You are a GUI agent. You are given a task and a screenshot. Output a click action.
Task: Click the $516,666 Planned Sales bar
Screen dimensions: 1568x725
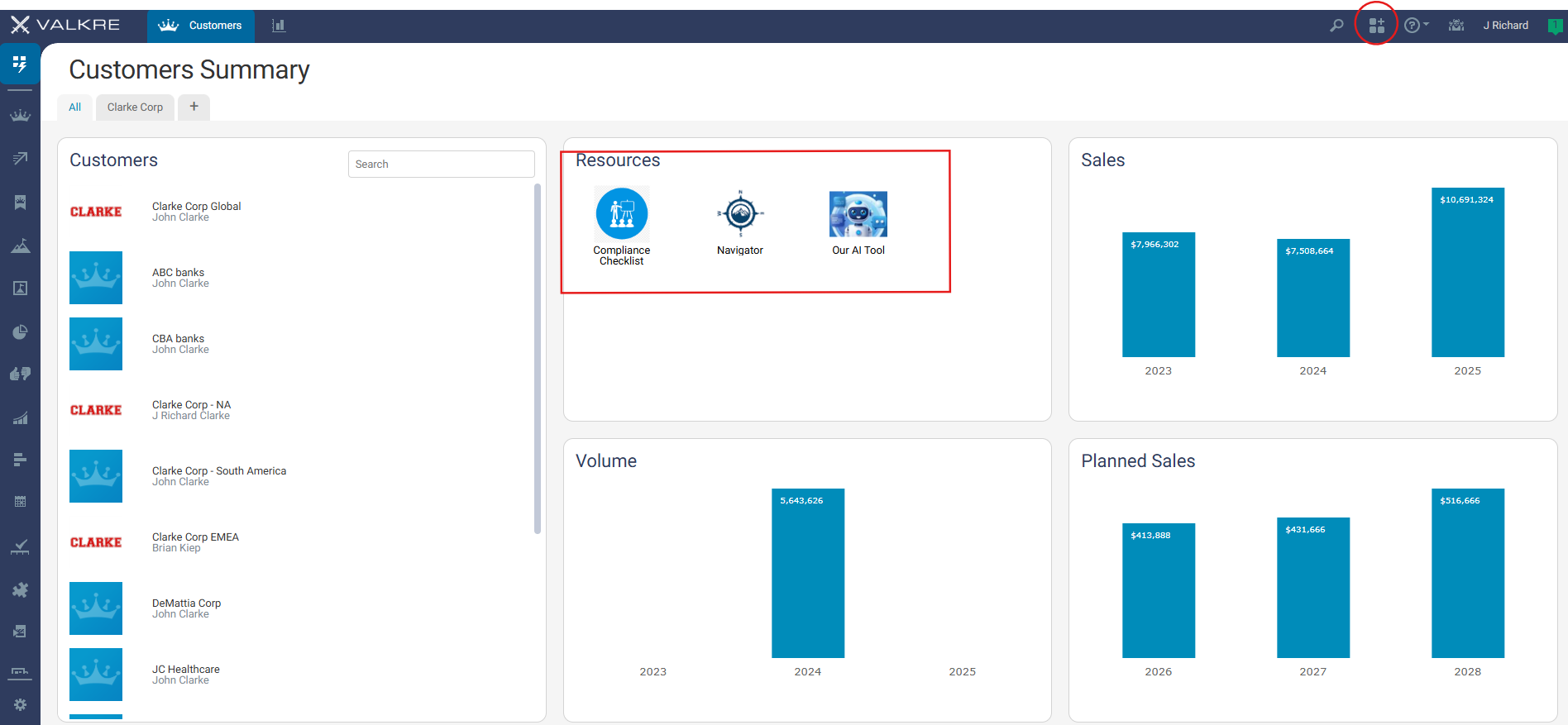click(x=1468, y=574)
